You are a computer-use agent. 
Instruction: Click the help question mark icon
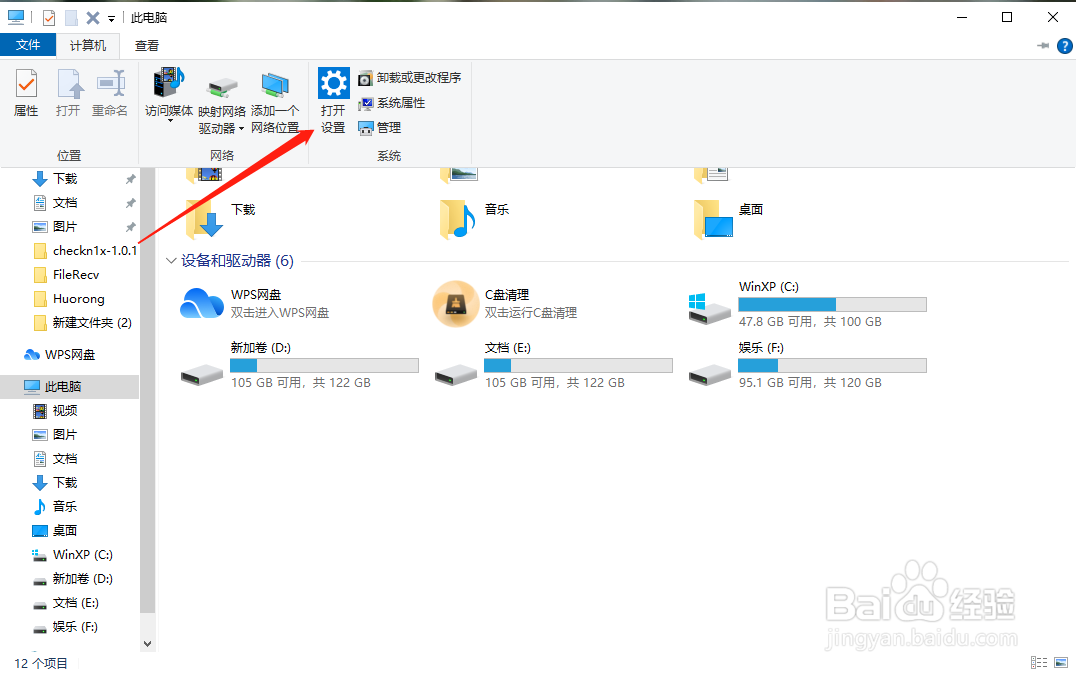tap(1064, 46)
